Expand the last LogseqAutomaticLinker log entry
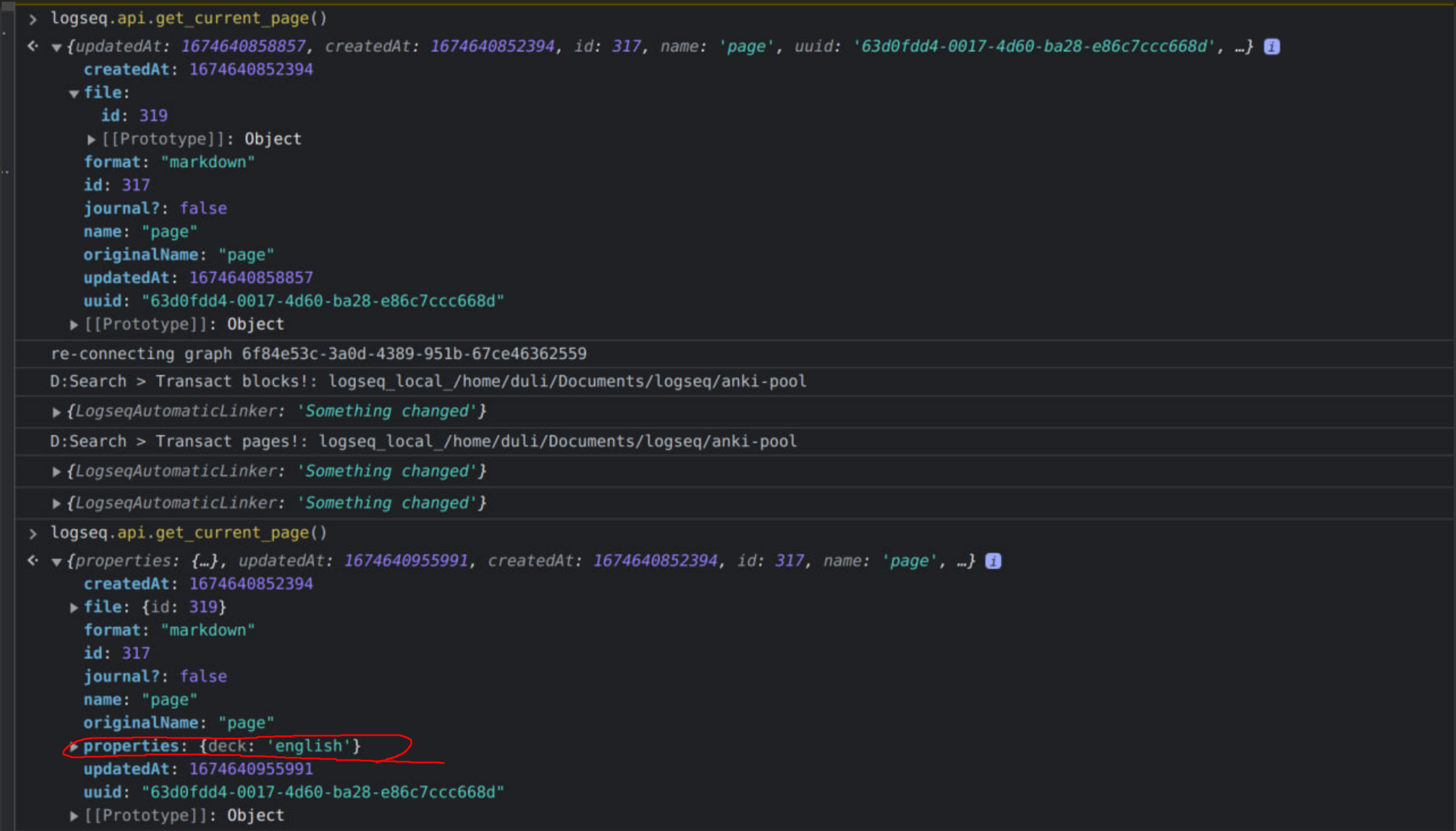The height and width of the screenshot is (831, 1456). pyautogui.click(x=56, y=503)
